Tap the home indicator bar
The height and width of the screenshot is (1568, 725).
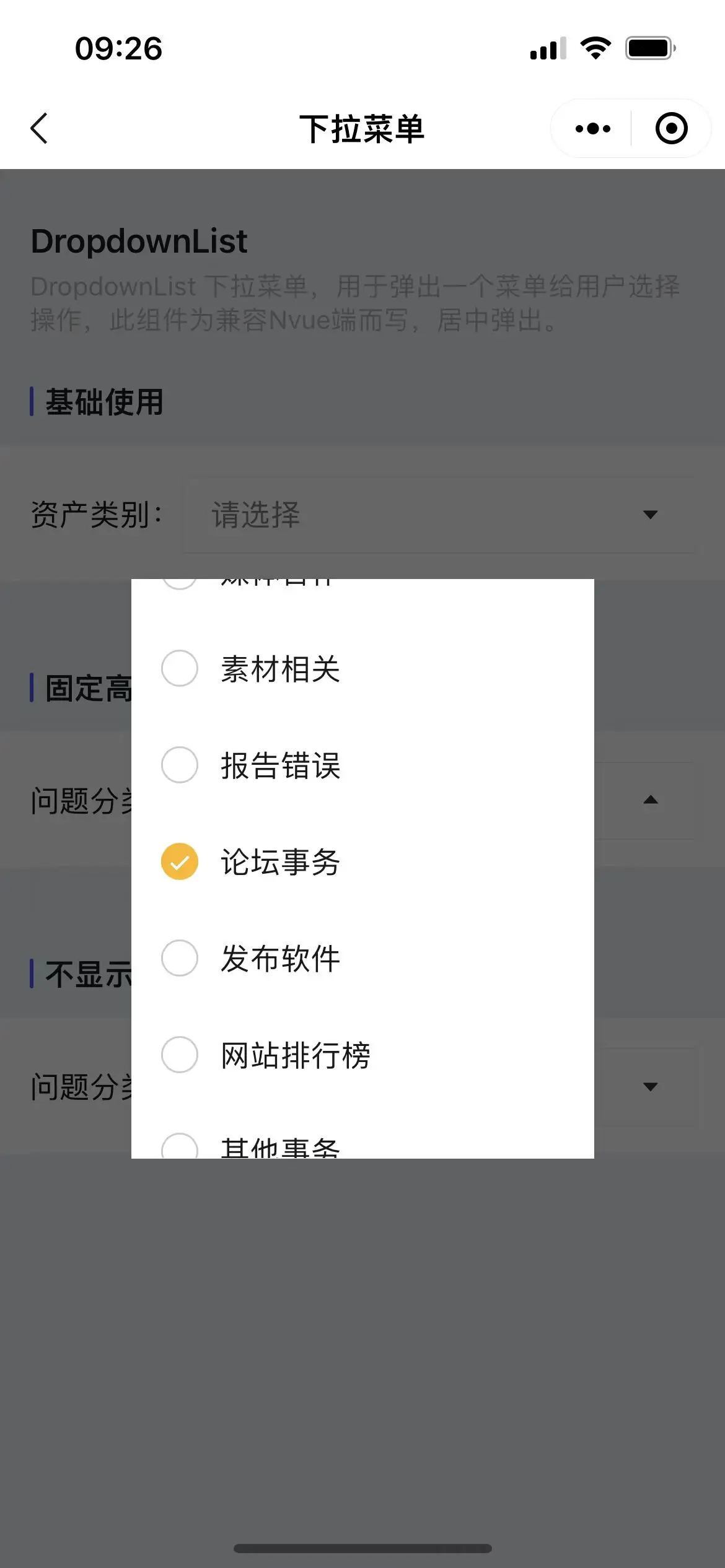point(362,1548)
